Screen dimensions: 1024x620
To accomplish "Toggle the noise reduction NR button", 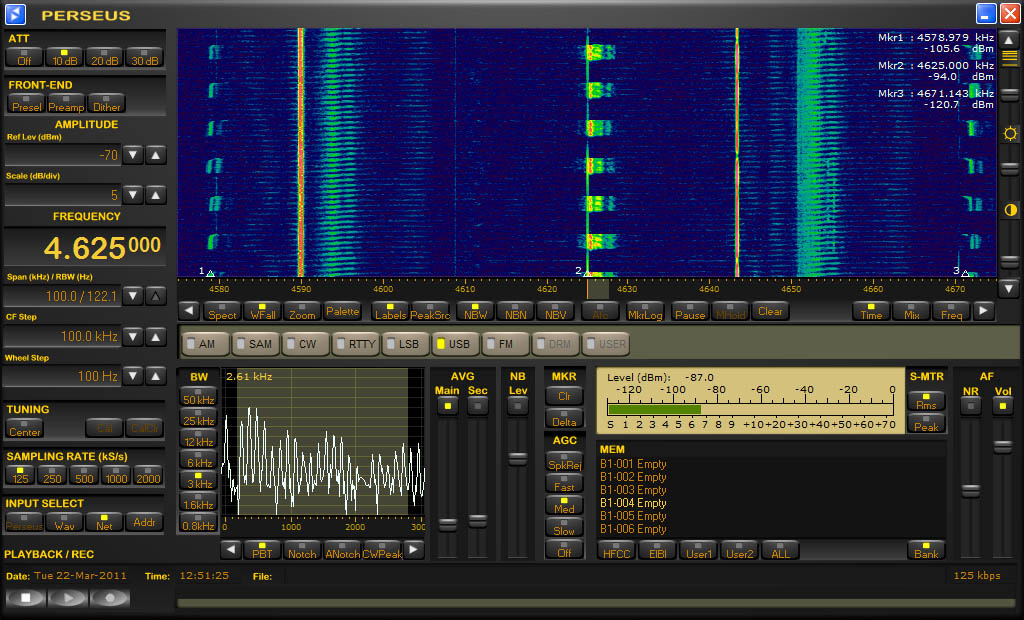I will coord(971,406).
